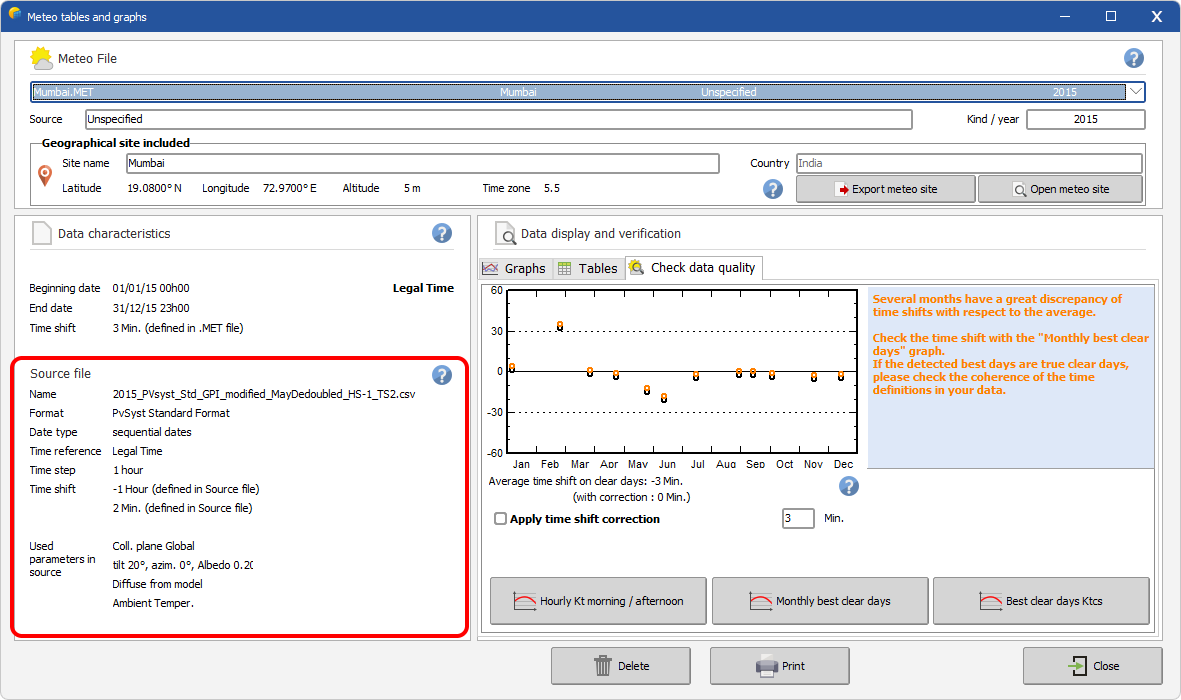Click the Time zone value 5.5
This screenshot has height=700, width=1181.
(552, 188)
